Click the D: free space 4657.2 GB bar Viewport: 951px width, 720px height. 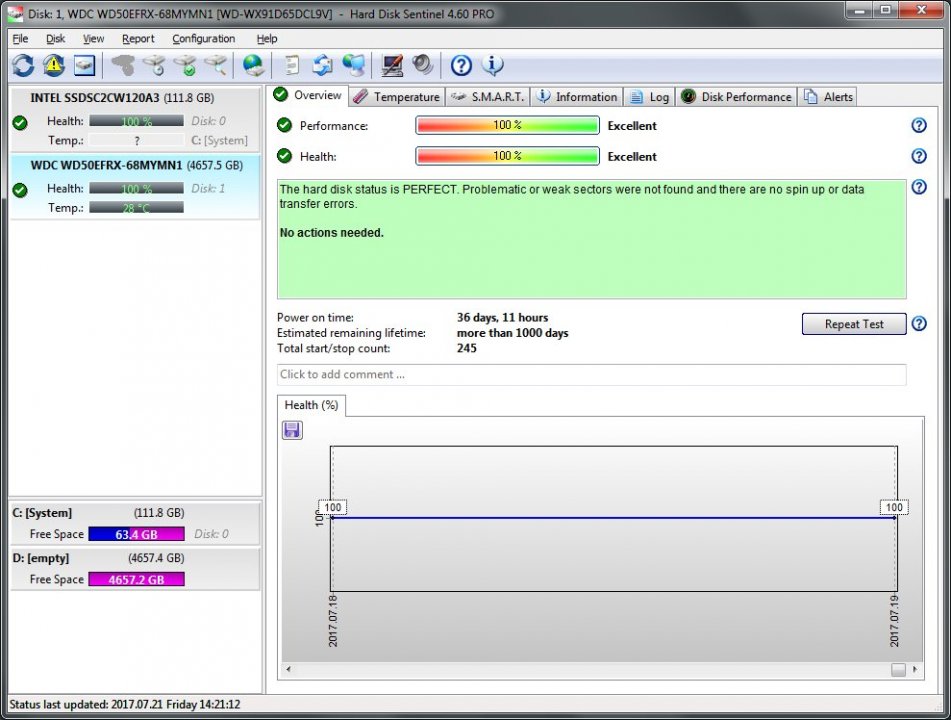tap(136, 579)
